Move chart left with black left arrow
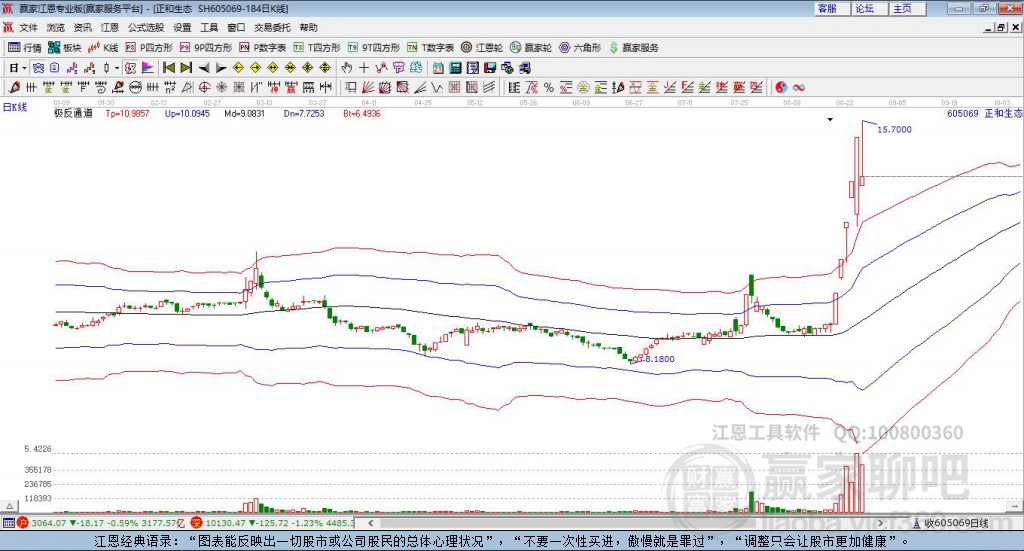This screenshot has height=551, width=1024. [x=204, y=67]
